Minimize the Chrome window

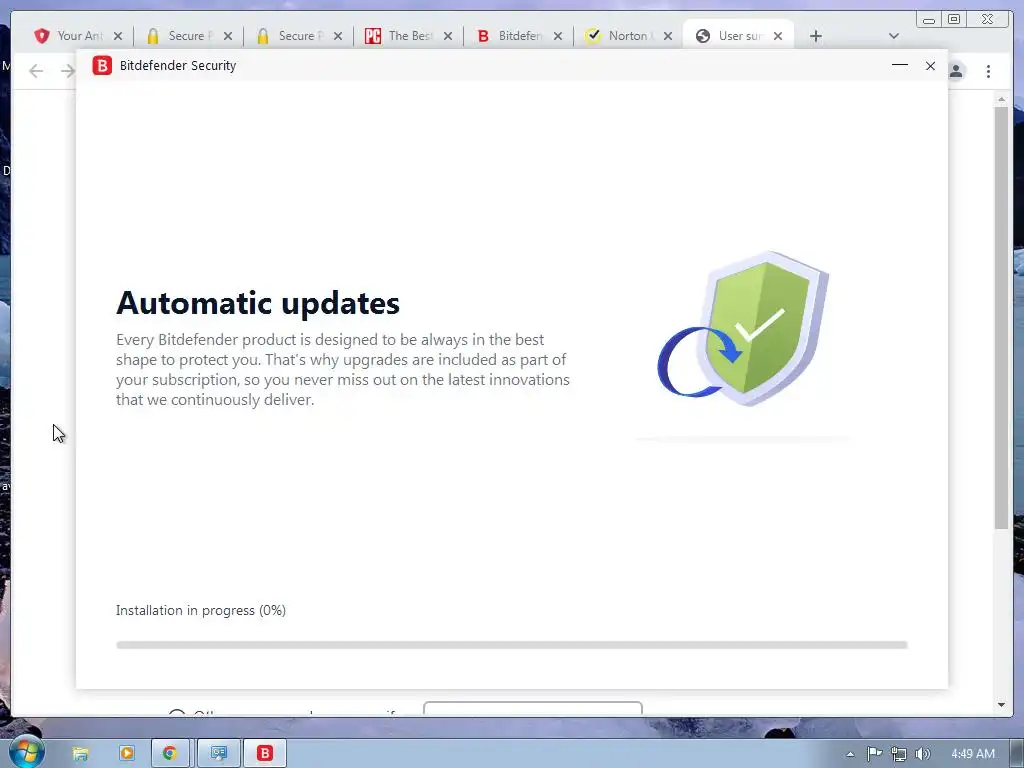point(929,19)
